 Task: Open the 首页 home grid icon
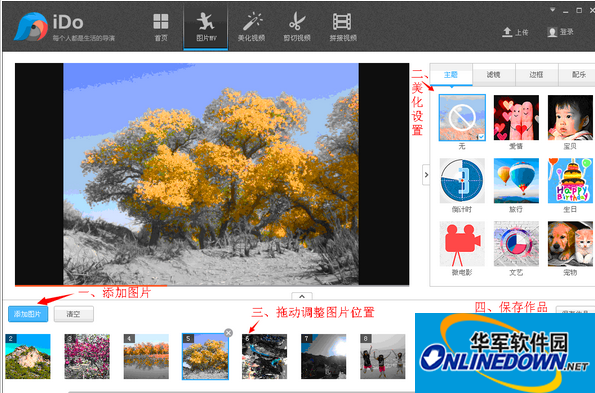click(x=161, y=22)
